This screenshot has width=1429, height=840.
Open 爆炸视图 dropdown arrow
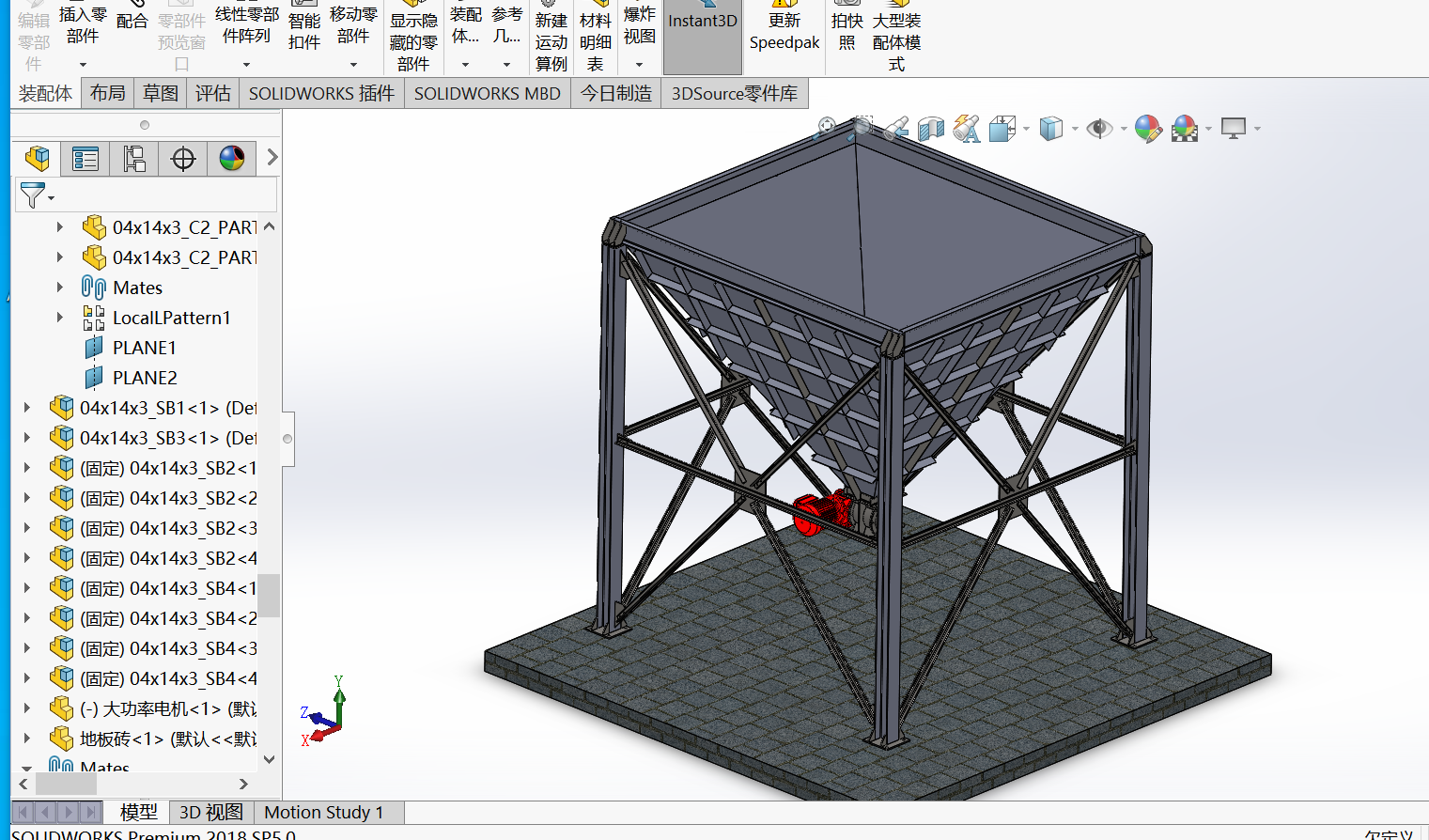pyautogui.click(x=639, y=65)
